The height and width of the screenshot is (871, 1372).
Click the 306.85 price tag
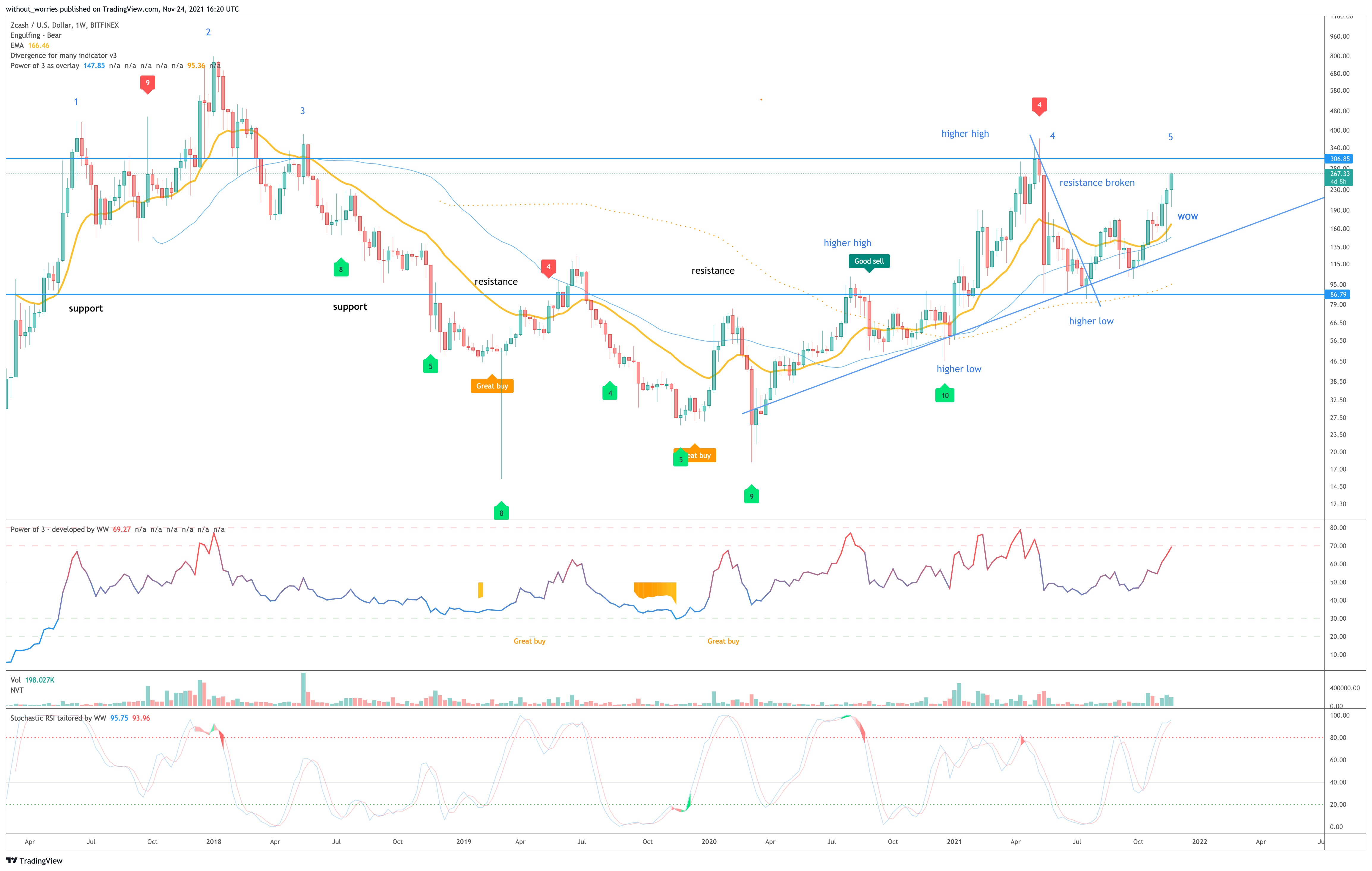click(x=1340, y=159)
